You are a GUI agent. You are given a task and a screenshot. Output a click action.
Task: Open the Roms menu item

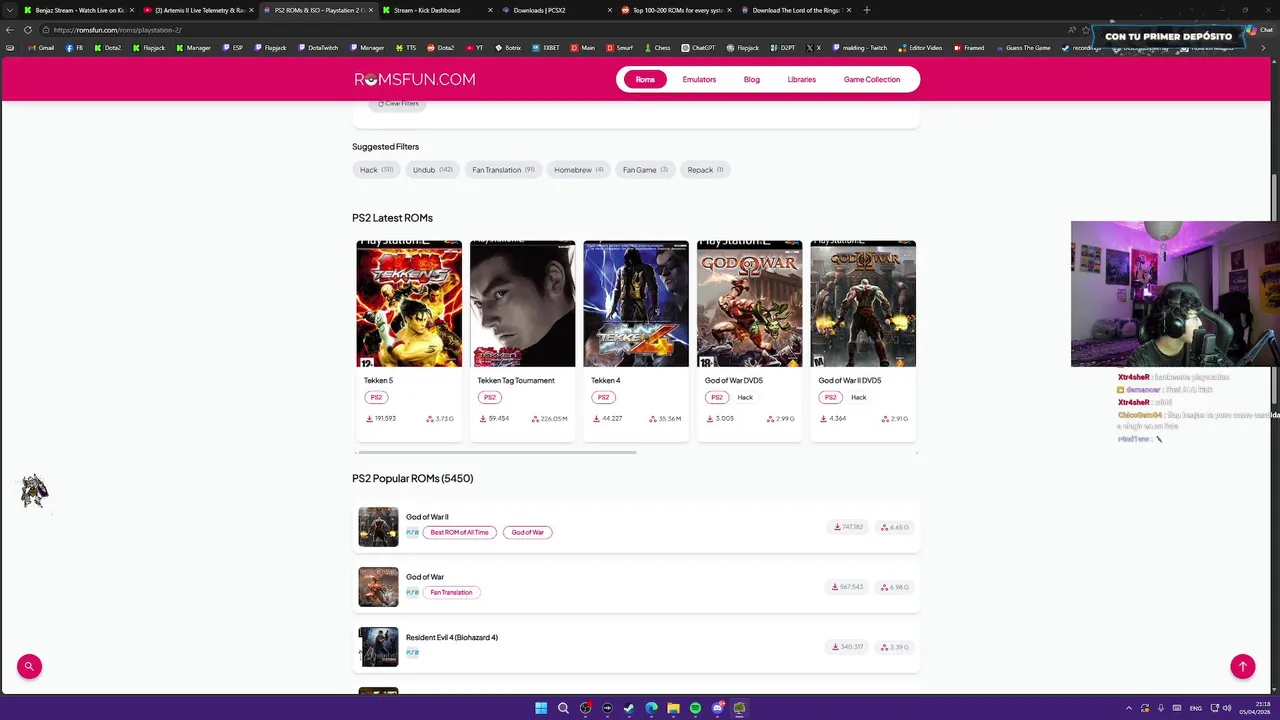pos(645,80)
